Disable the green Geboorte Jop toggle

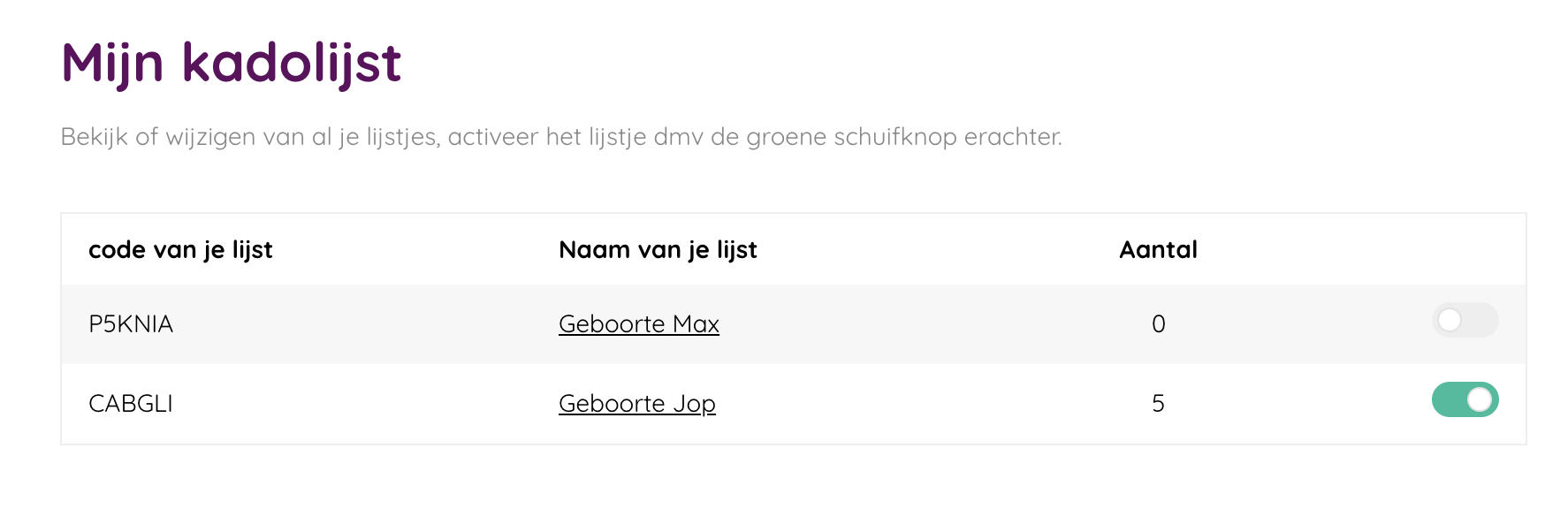pyautogui.click(x=1465, y=399)
